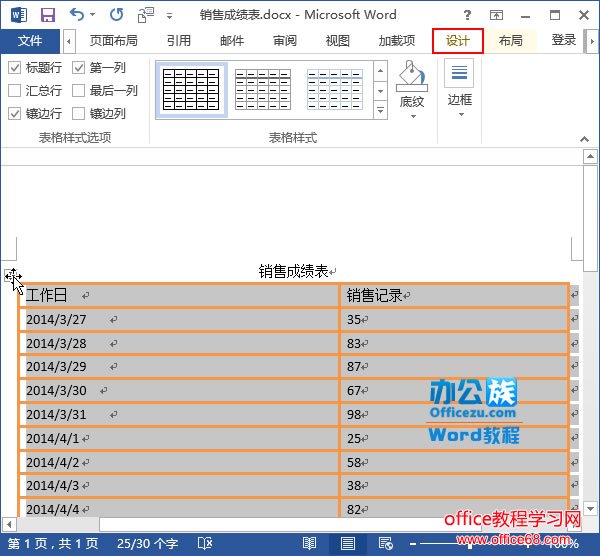
Task: Switch to the 页面布局 tab
Action: 113,40
